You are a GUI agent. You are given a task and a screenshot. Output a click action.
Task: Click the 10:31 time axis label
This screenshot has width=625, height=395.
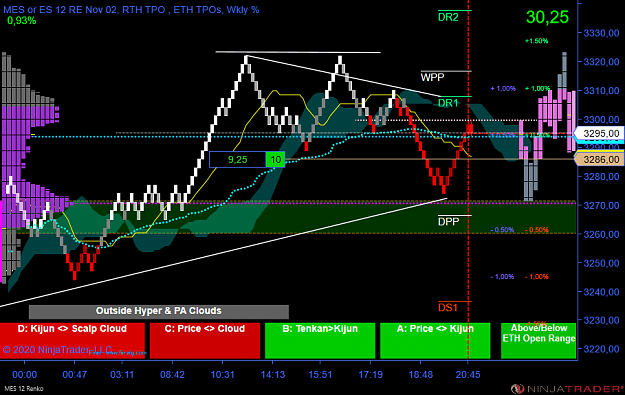[222, 375]
